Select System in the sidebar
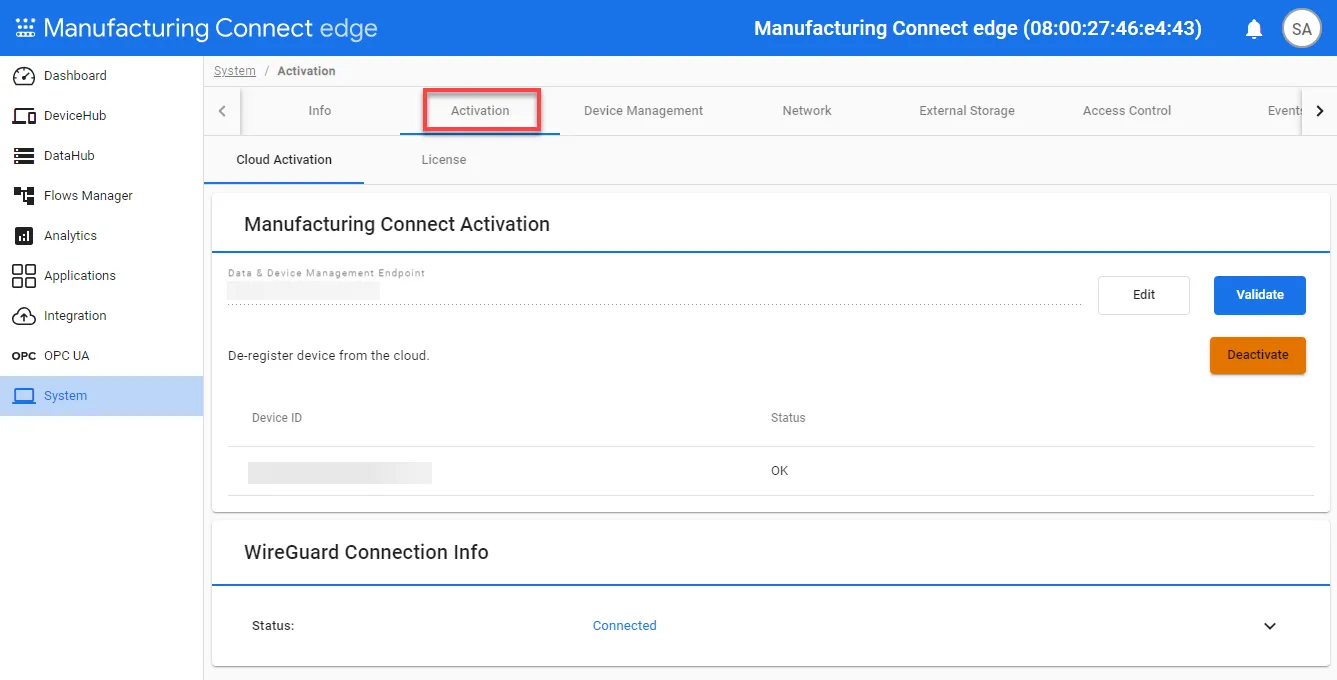This screenshot has height=680, width=1337. coord(101,396)
